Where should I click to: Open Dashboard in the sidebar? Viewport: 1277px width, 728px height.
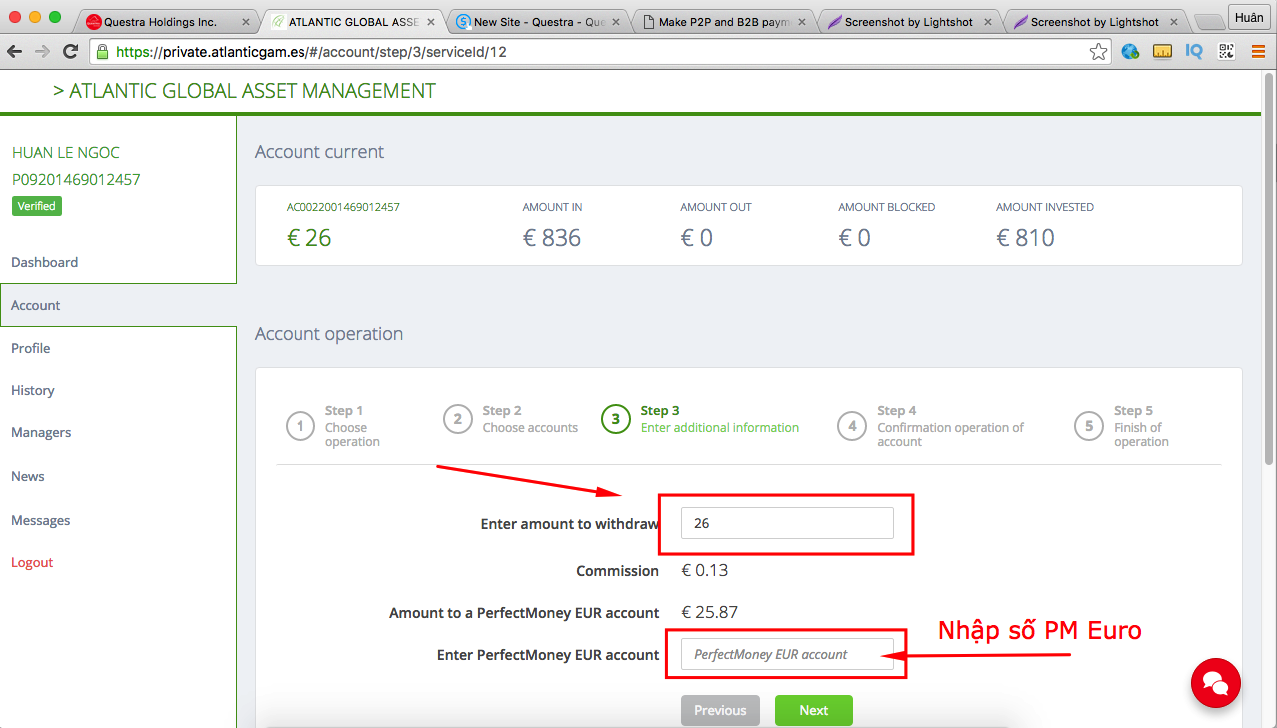pos(44,262)
